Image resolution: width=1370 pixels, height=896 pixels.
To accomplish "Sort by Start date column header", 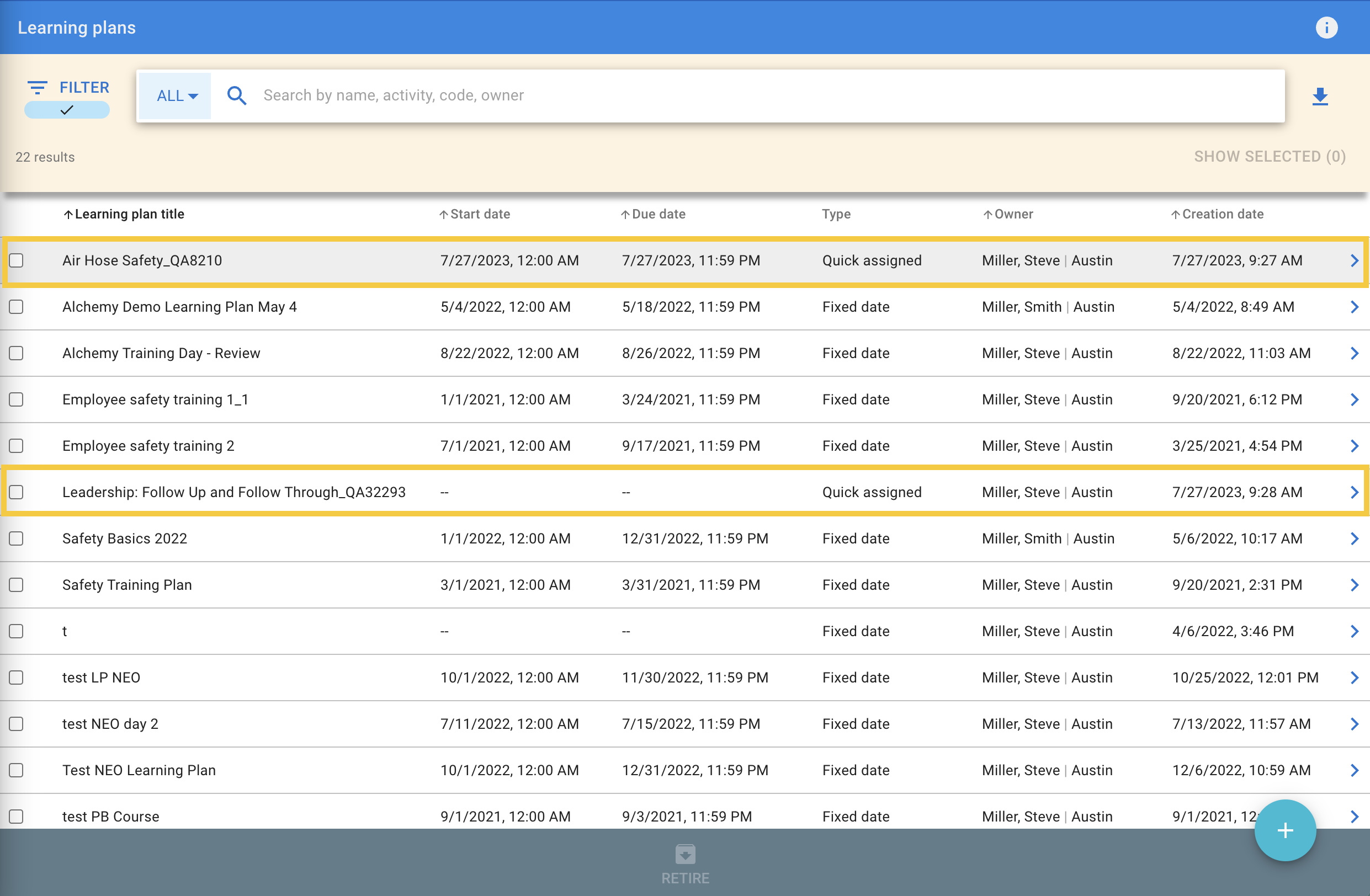I will point(480,214).
